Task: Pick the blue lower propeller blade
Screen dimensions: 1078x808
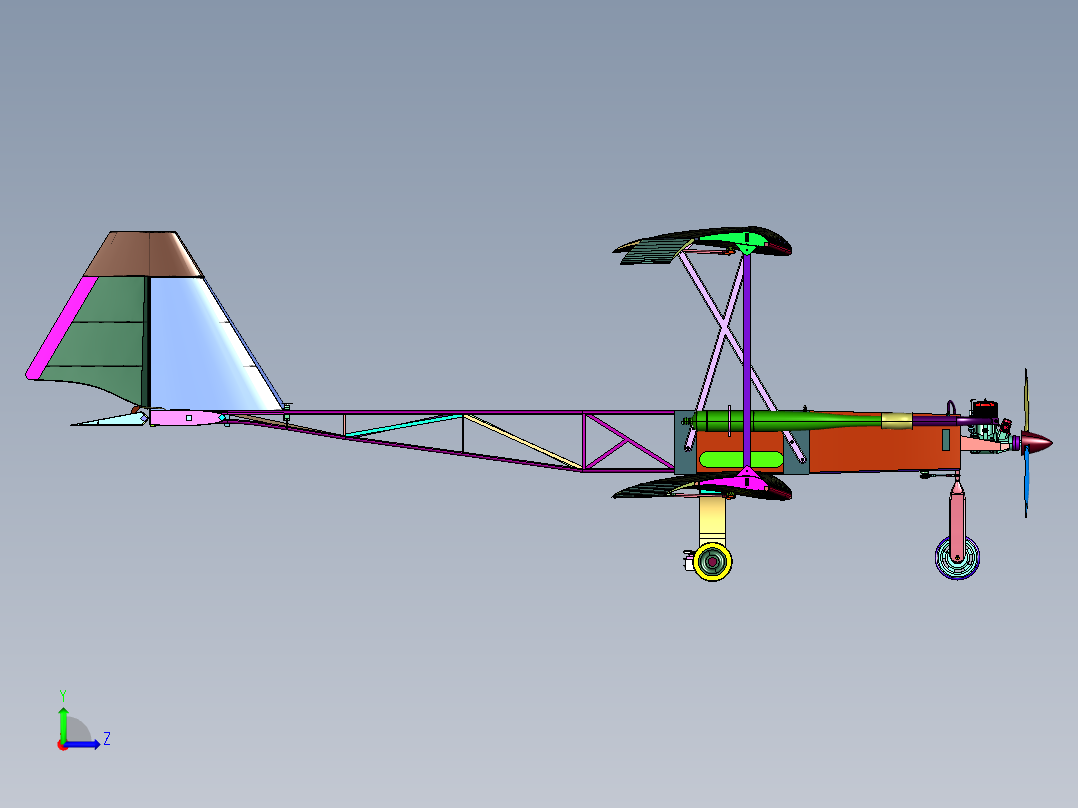Action: (x=1026, y=481)
